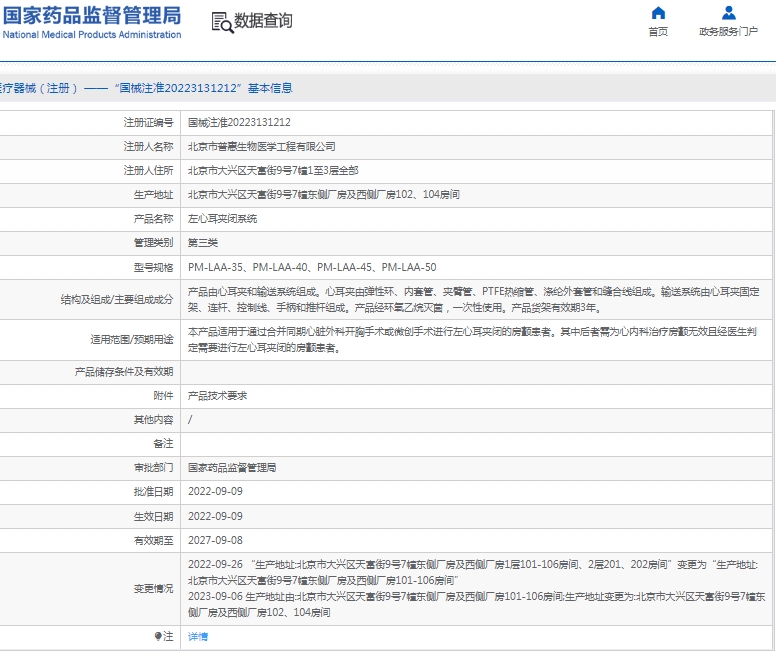The width and height of the screenshot is (776, 656).
Task: Select expiry date 2027-09-08
Action: click(x=215, y=541)
